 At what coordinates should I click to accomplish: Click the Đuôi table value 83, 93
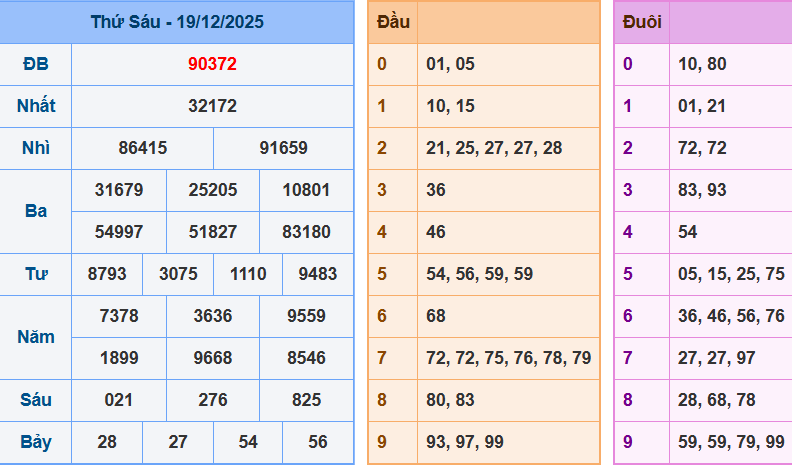coord(702,190)
